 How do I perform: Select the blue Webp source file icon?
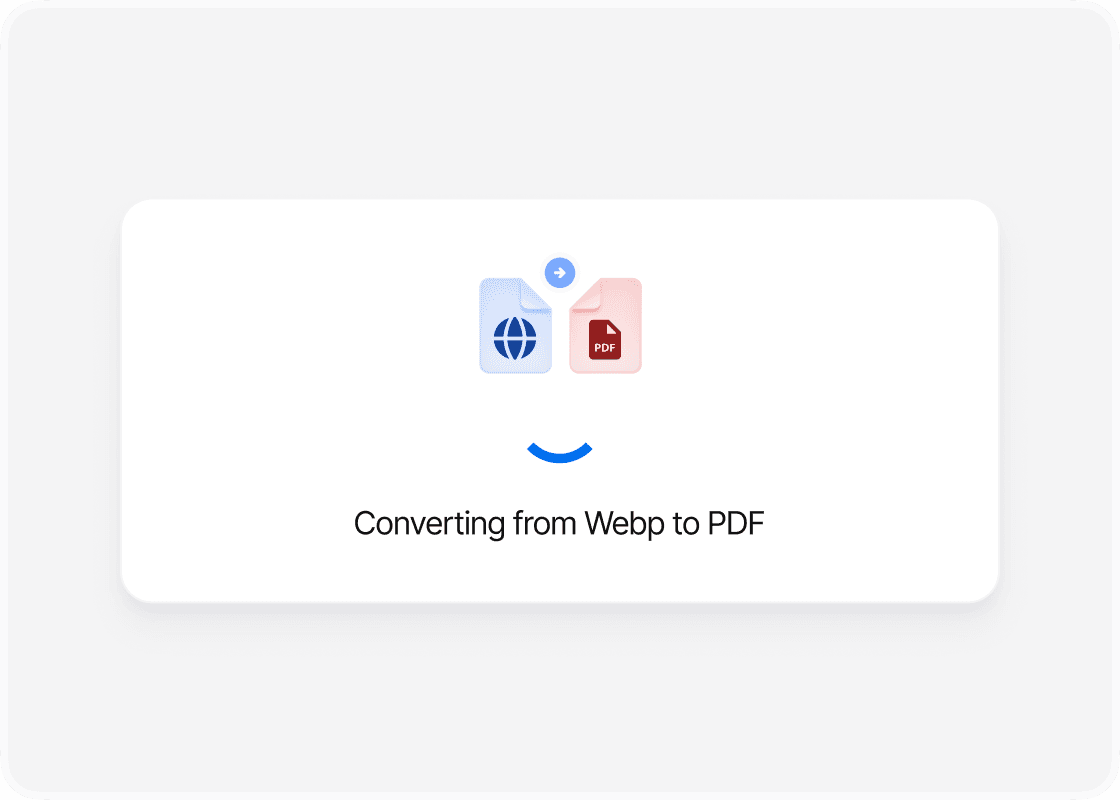click(x=516, y=326)
